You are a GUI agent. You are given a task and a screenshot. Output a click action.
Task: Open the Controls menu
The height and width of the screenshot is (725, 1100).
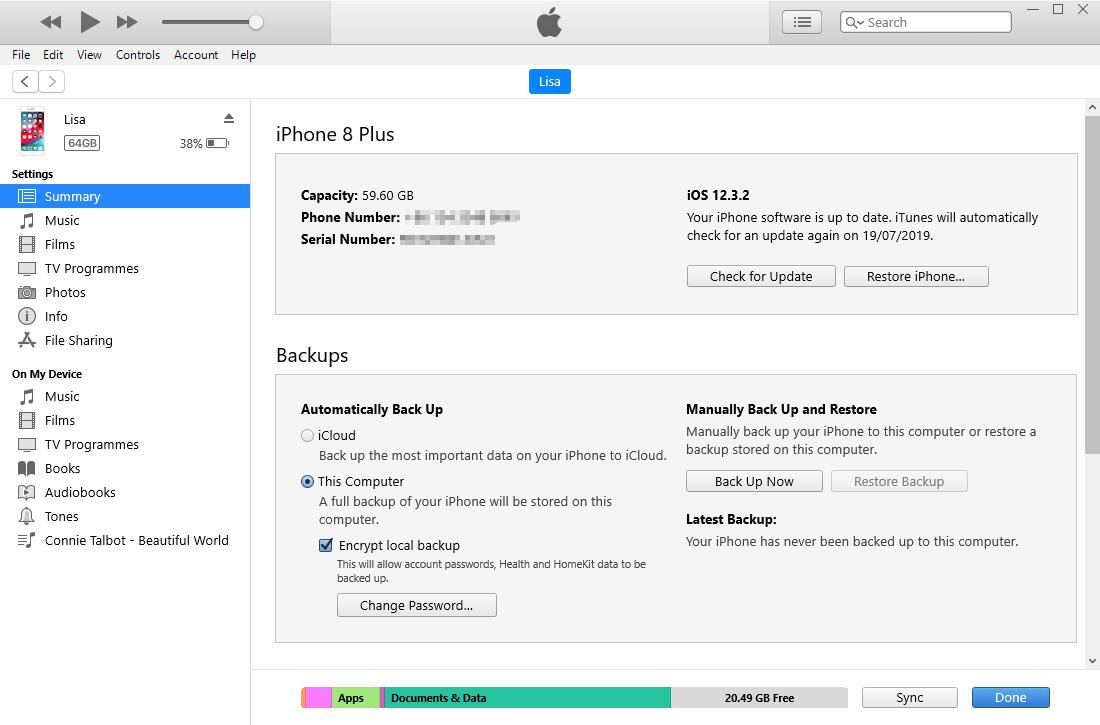pyautogui.click(x=138, y=55)
